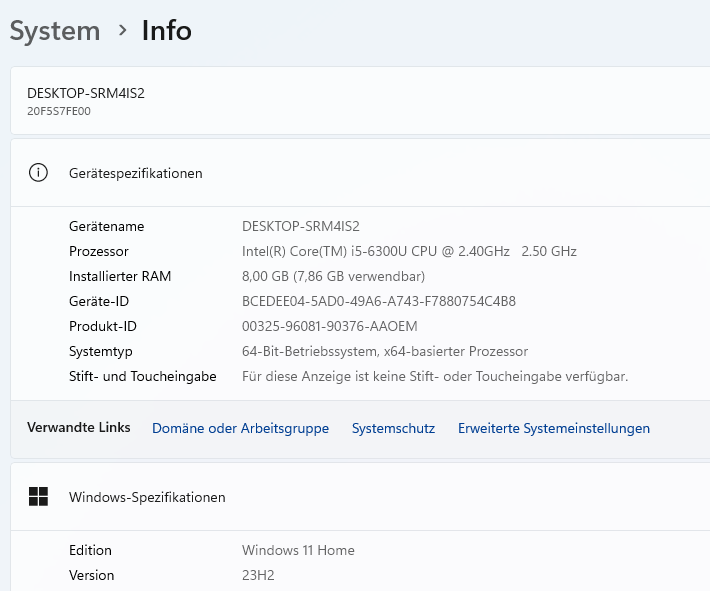Click the Gerätespezifikationen info icon
This screenshot has height=591, width=710.
click(x=38, y=173)
